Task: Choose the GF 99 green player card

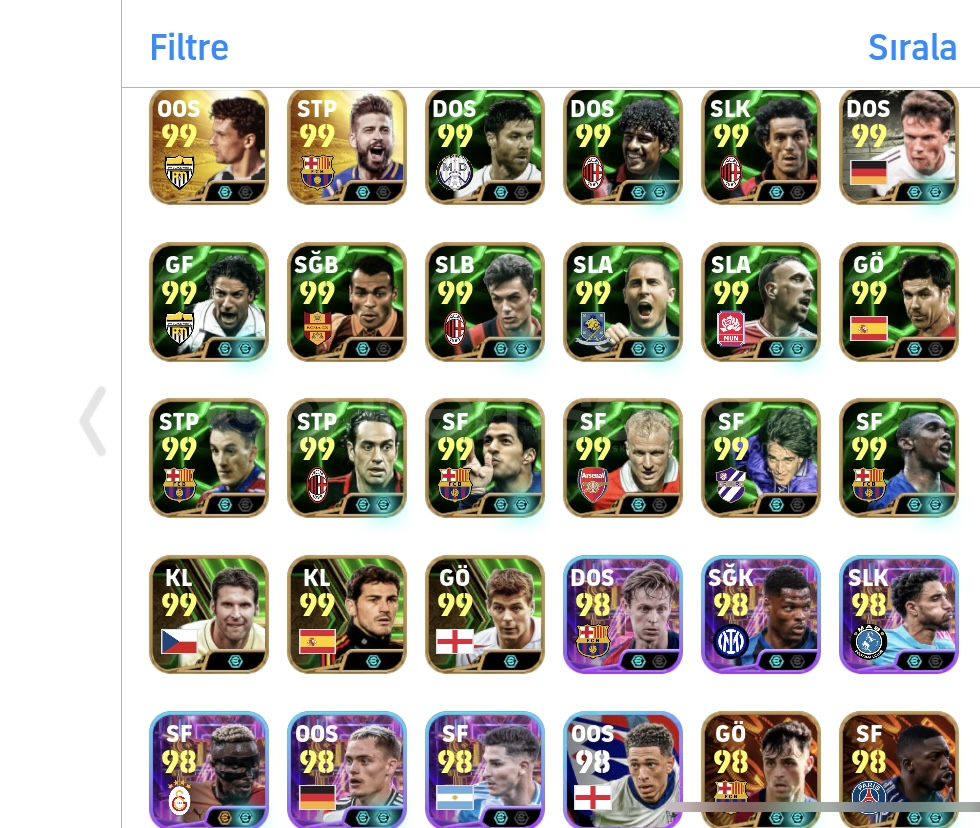Action: tap(209, 302)
